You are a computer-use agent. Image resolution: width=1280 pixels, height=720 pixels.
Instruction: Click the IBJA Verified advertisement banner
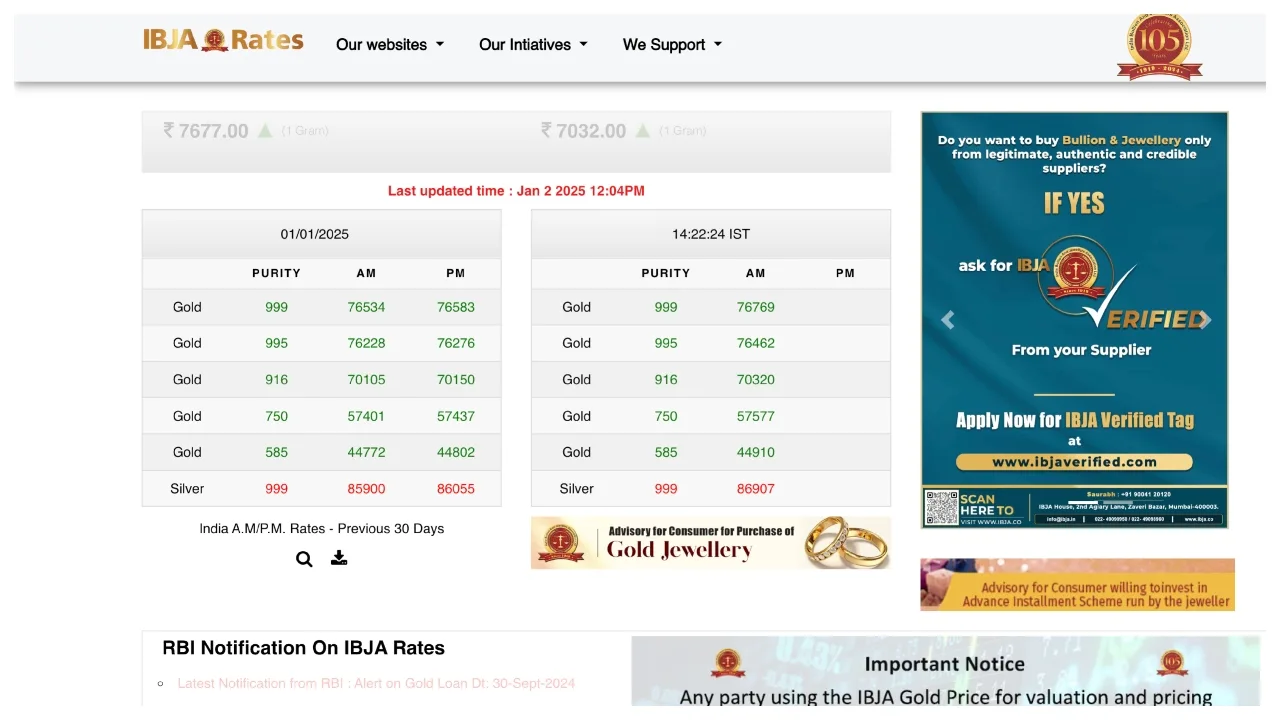pyautogui.click(x=1074, y=320)
